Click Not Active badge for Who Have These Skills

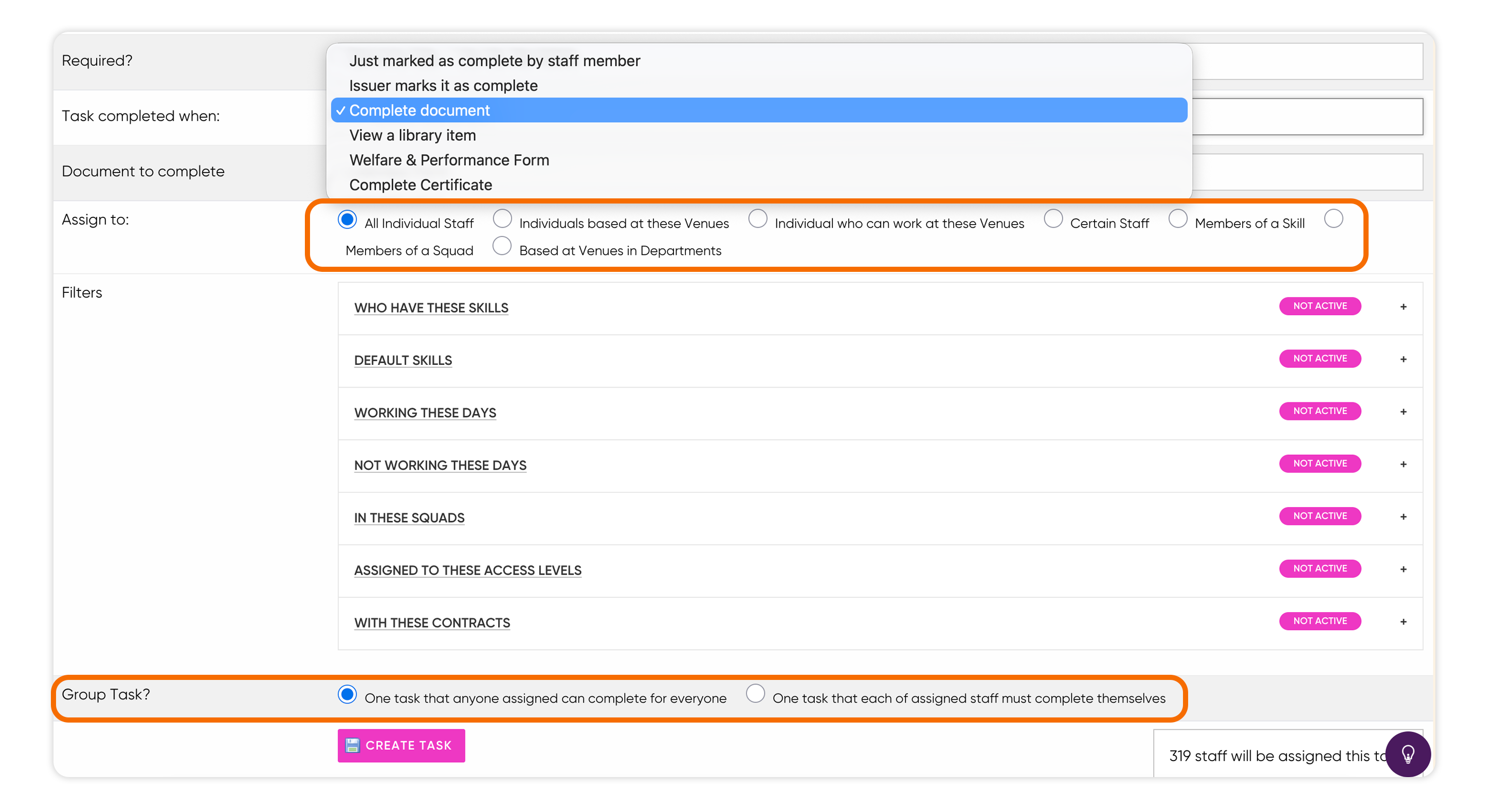[x=1320, y=306]
